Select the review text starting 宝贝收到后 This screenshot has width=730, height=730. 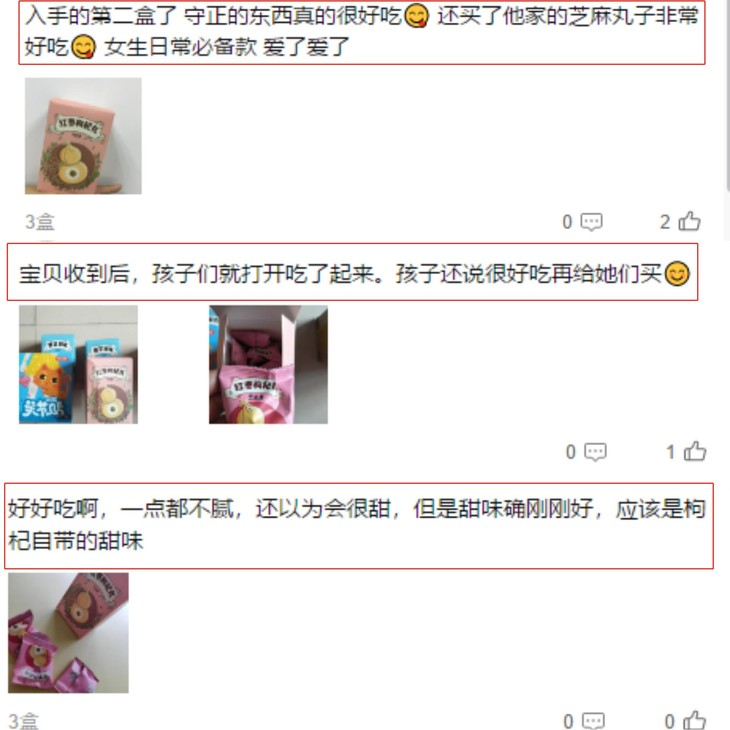click(x=352, y=272)
